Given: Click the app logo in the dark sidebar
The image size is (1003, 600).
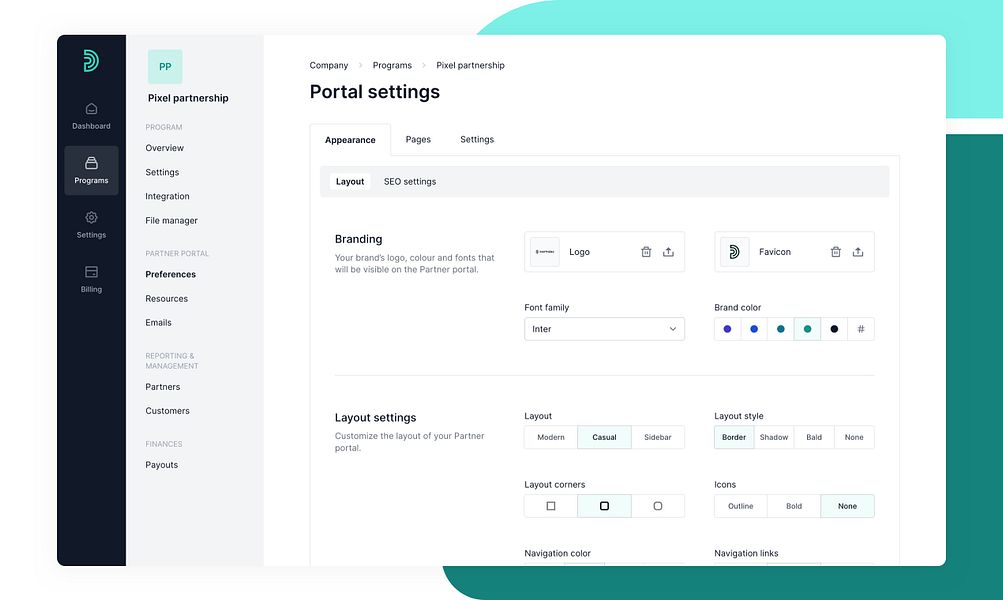Looking at the screenshot, I should point(91,61).
